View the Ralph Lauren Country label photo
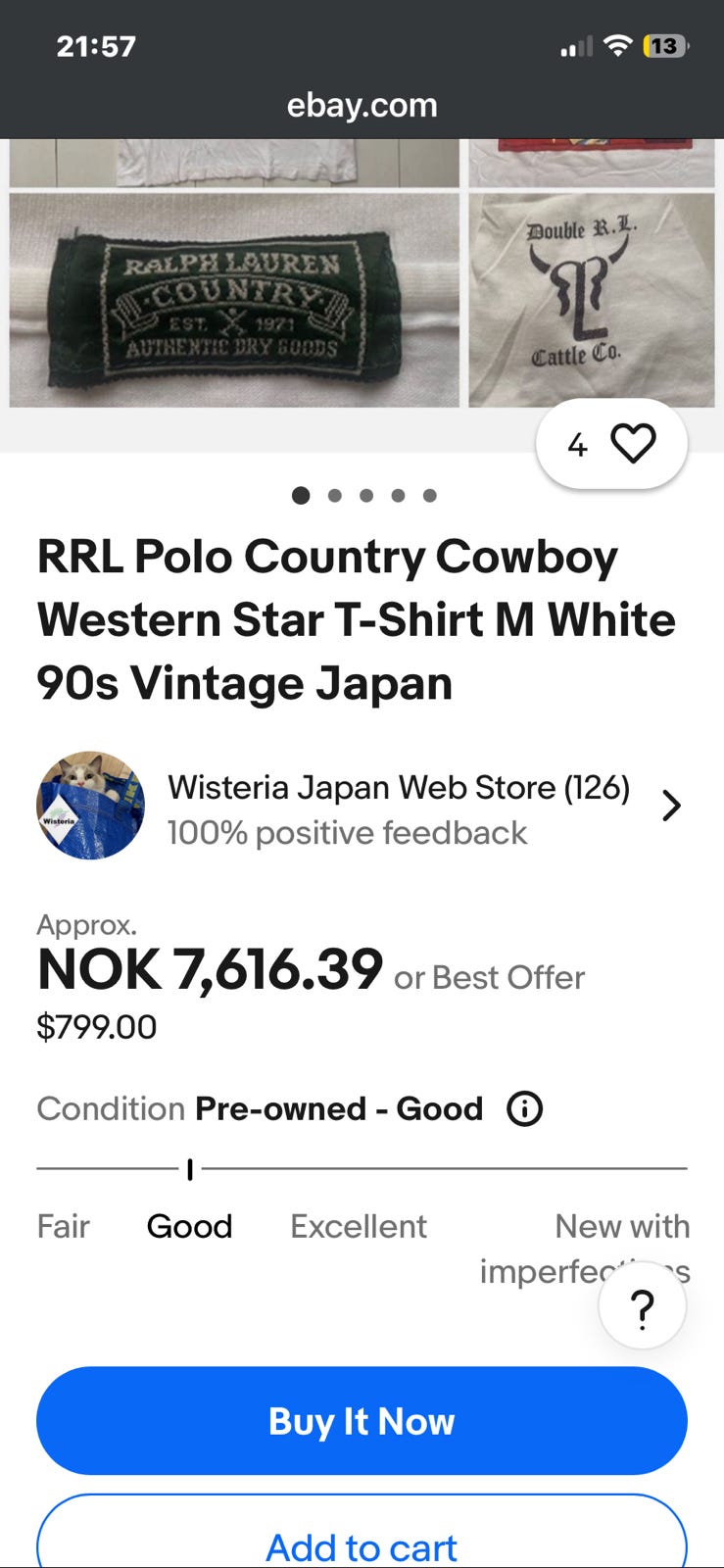This screenshot has width=724, height=1568. 234,300
